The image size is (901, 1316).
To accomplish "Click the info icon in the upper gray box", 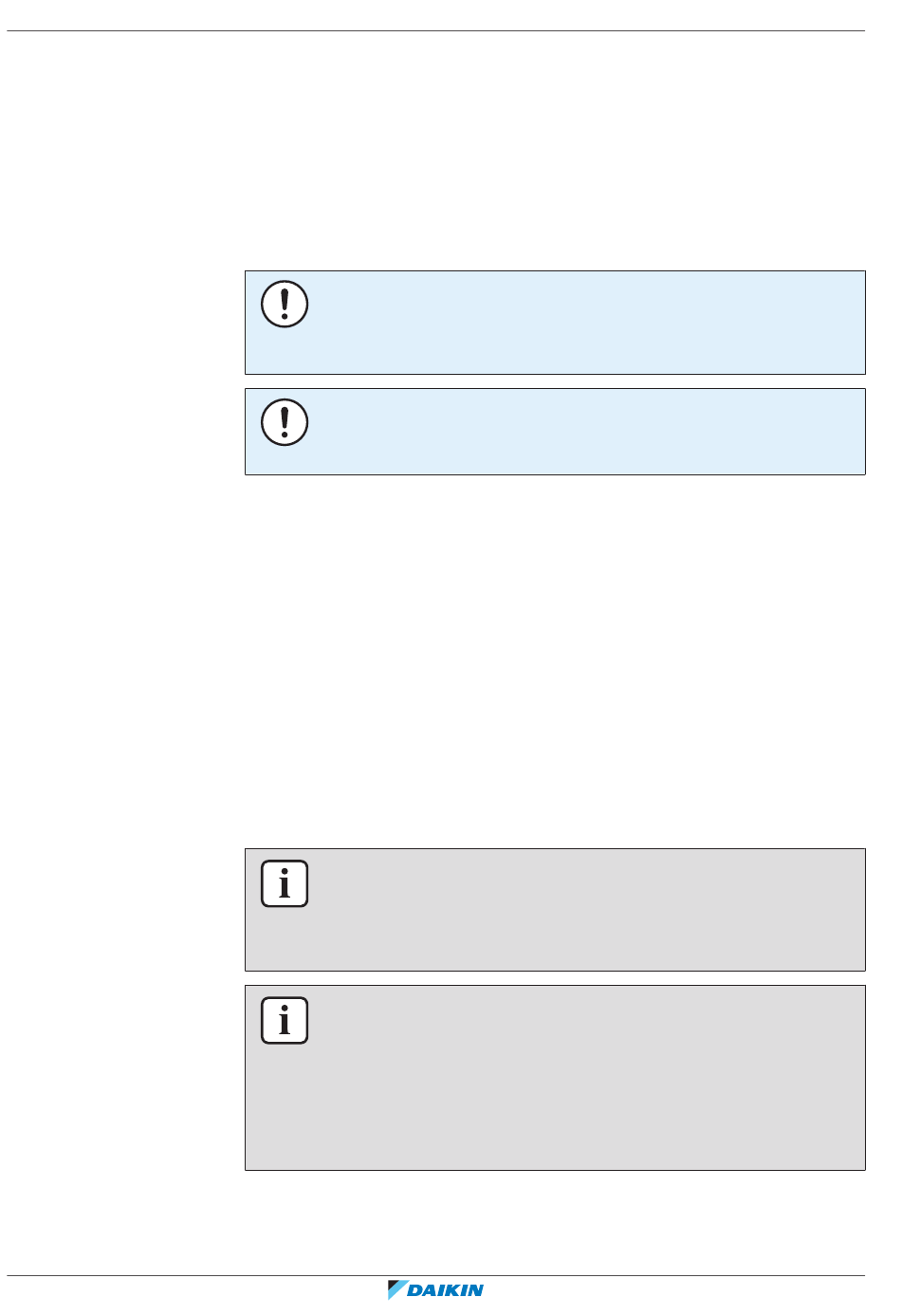I will 285,884.
